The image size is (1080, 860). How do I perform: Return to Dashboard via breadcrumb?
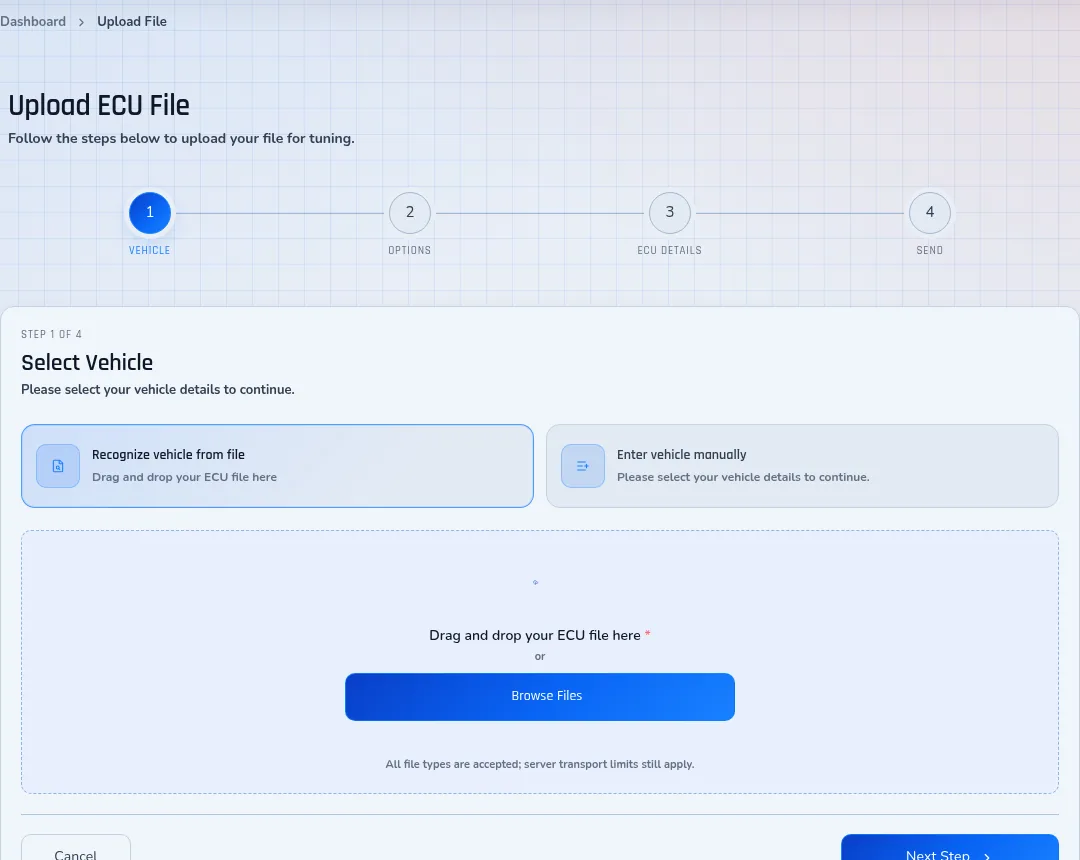pos(33,21)
